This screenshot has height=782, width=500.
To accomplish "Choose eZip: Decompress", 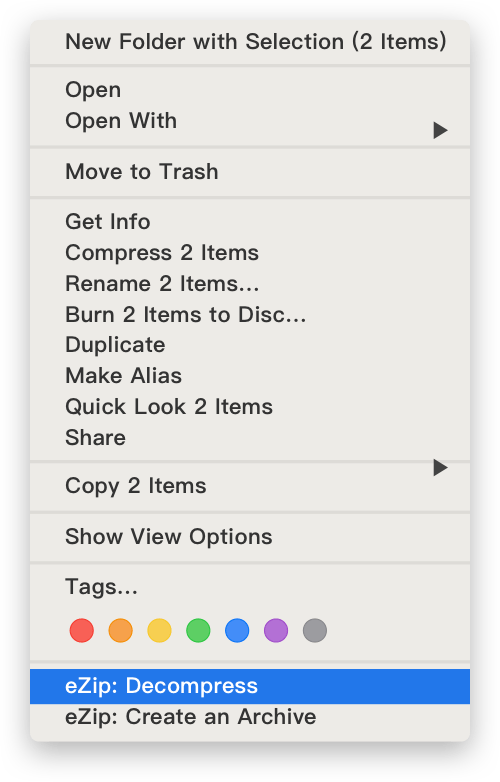I will [x=250, y=686].
